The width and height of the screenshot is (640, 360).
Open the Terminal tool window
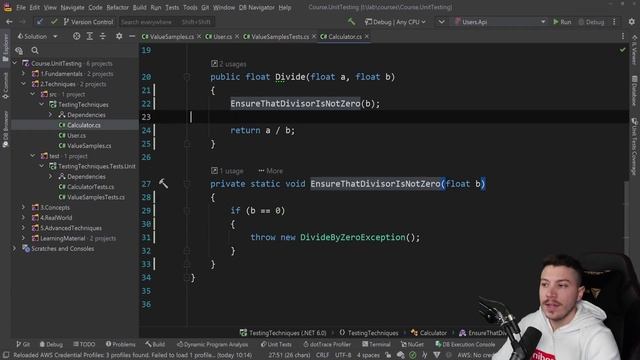pyautogui.click(x=376, y=344)
